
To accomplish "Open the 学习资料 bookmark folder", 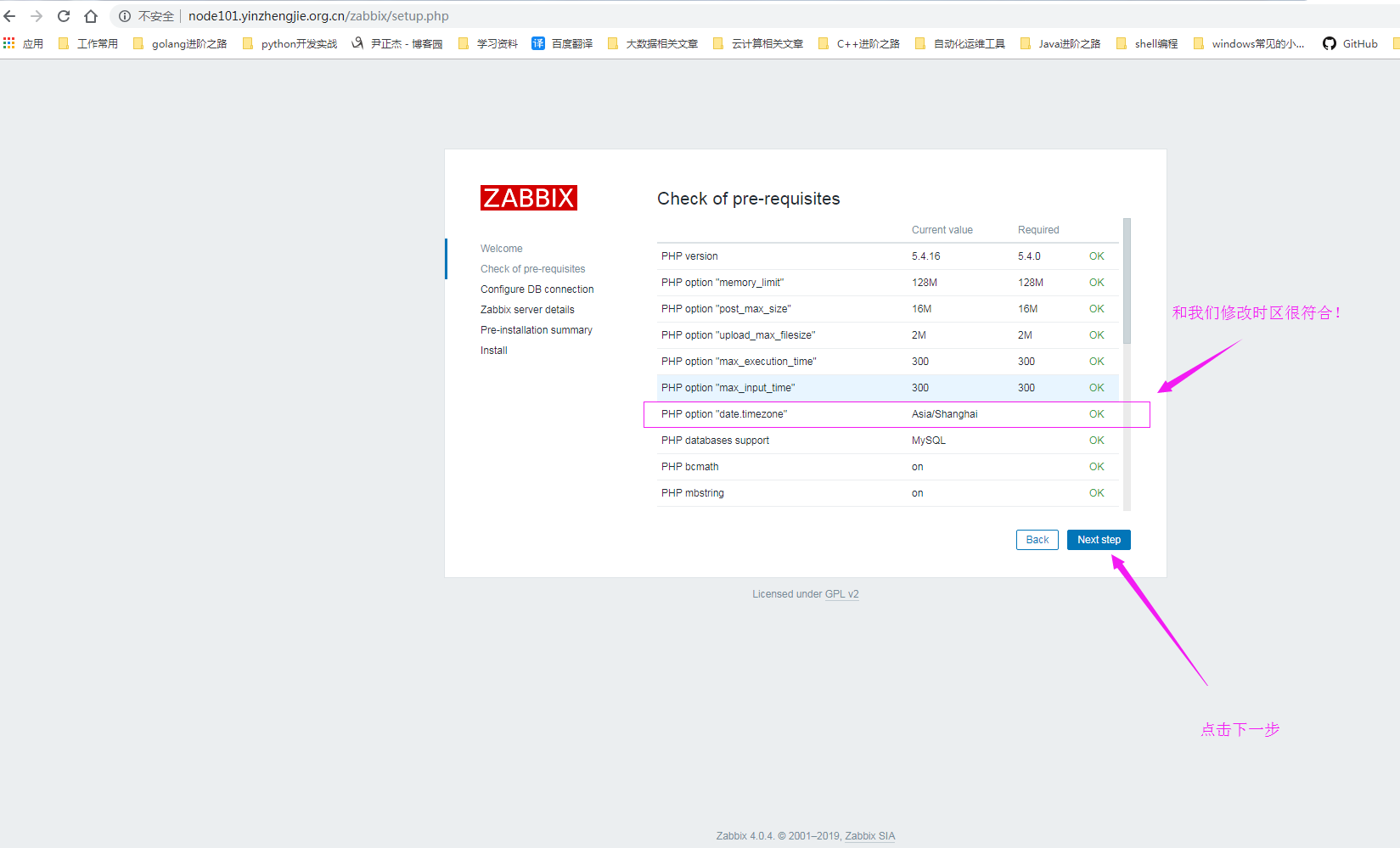I will pos(487,43).
